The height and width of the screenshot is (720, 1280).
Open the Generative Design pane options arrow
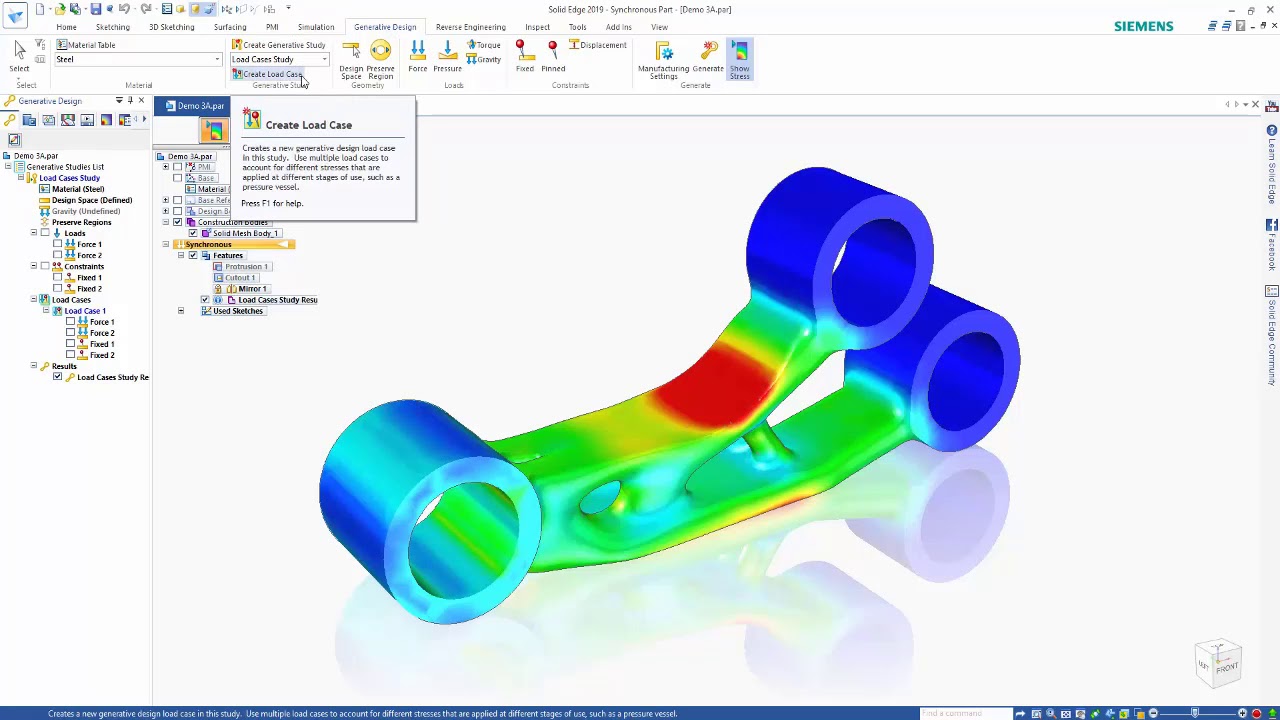119,101
